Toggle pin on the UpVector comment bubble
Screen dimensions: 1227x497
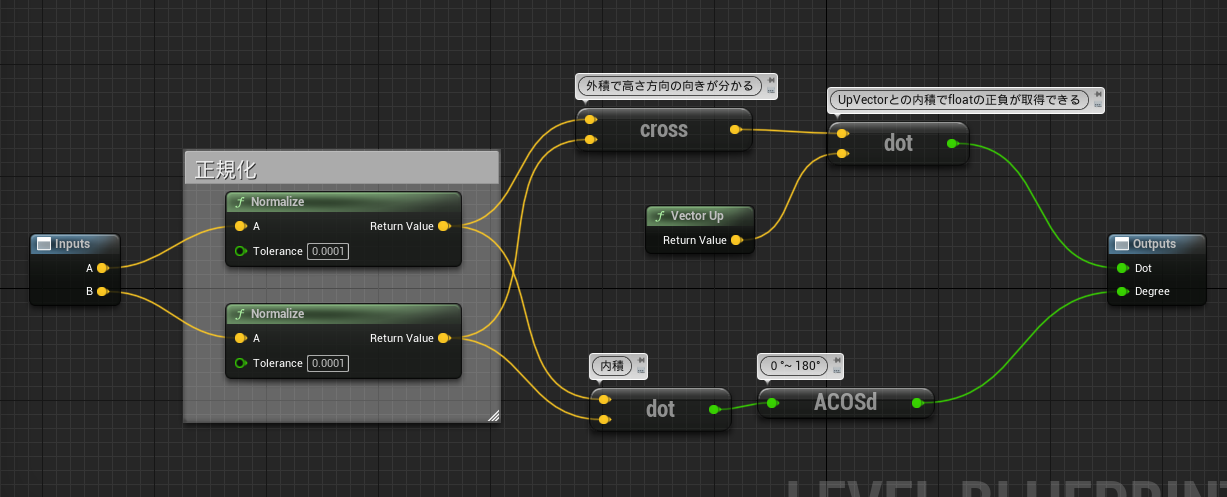coord(1098,95)
